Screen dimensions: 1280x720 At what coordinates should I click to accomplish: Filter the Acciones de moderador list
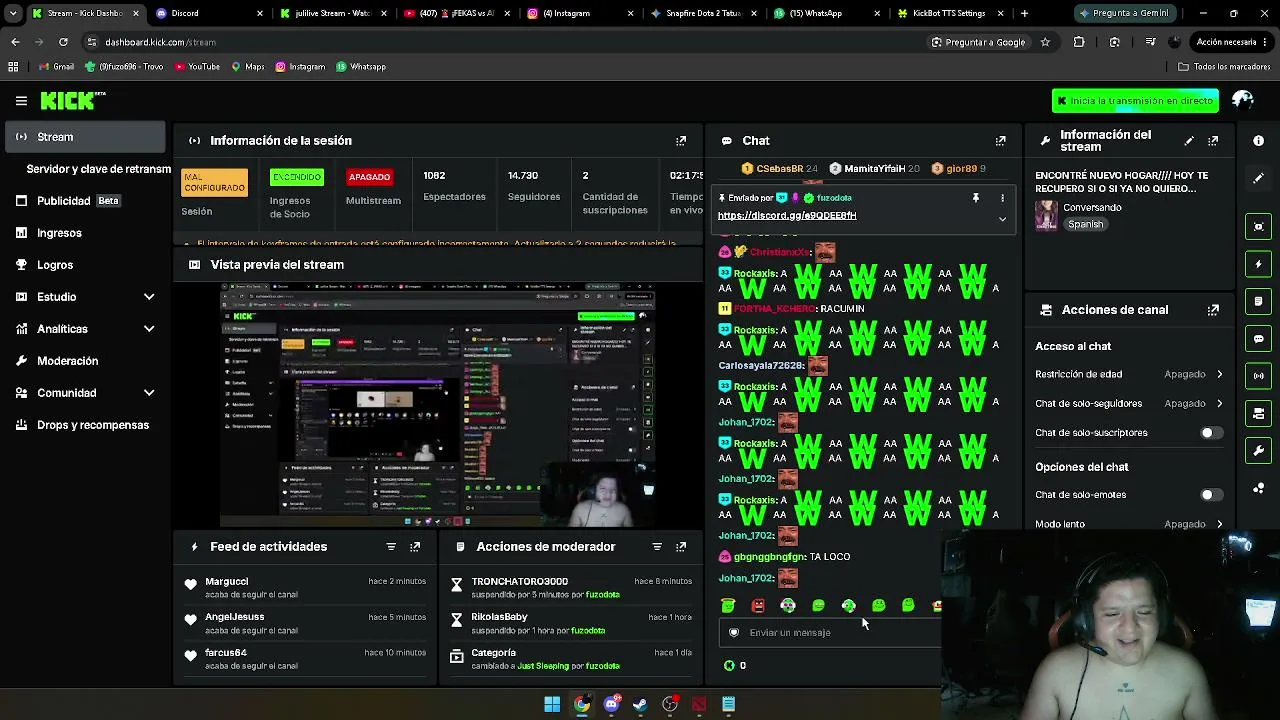click(x=657, y=547)
